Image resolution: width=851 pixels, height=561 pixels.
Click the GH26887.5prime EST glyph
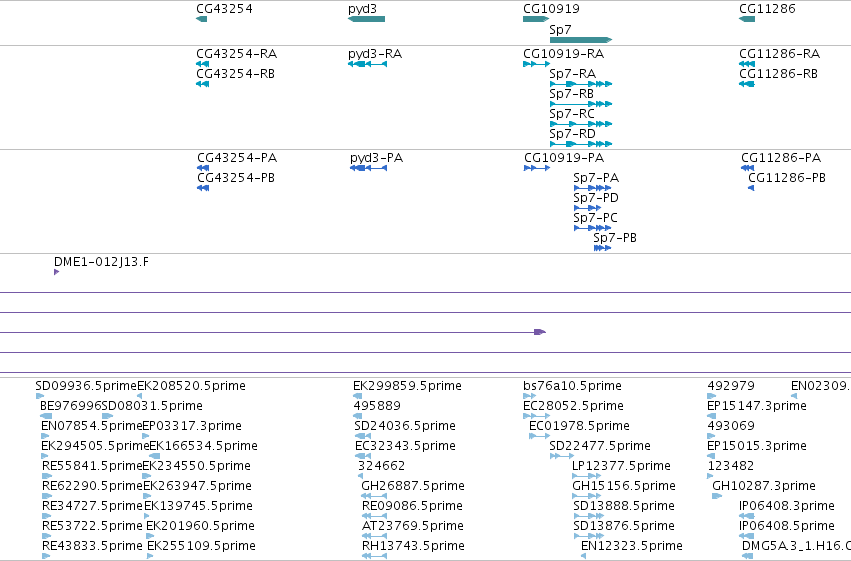(x=374, y=496)
